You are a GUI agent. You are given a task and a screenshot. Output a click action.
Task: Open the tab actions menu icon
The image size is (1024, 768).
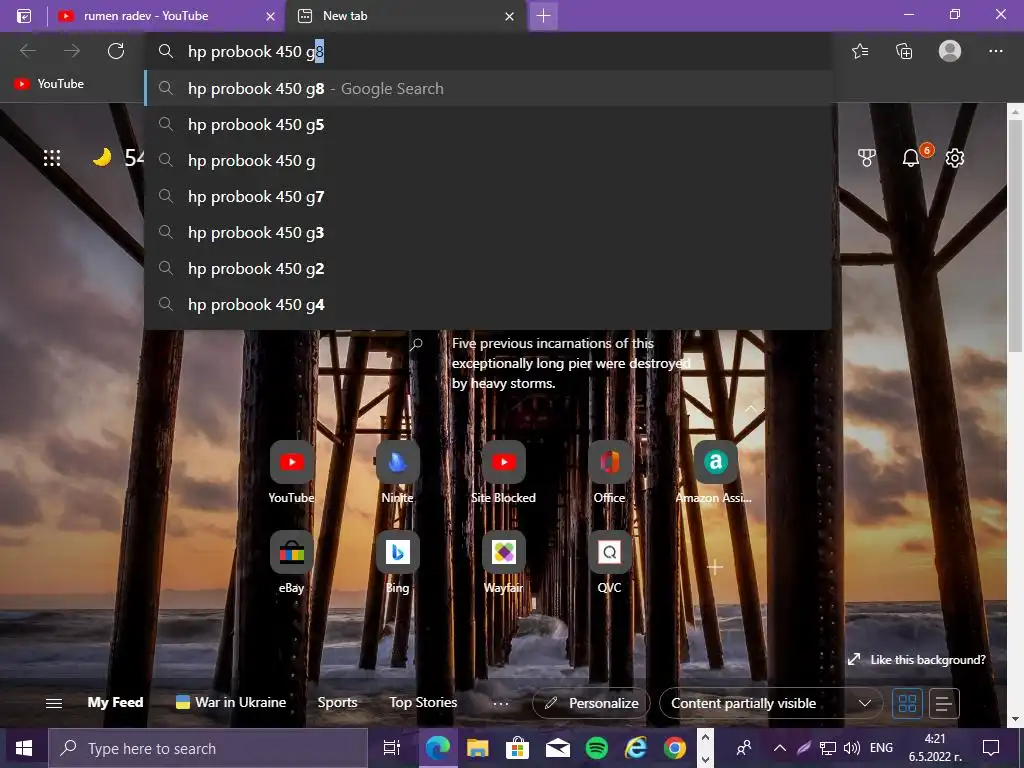click(x=24, y=16)
